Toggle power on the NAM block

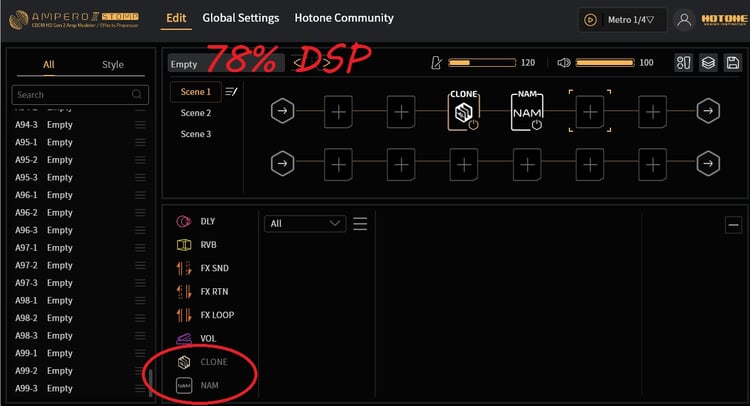tap(537, 125)
